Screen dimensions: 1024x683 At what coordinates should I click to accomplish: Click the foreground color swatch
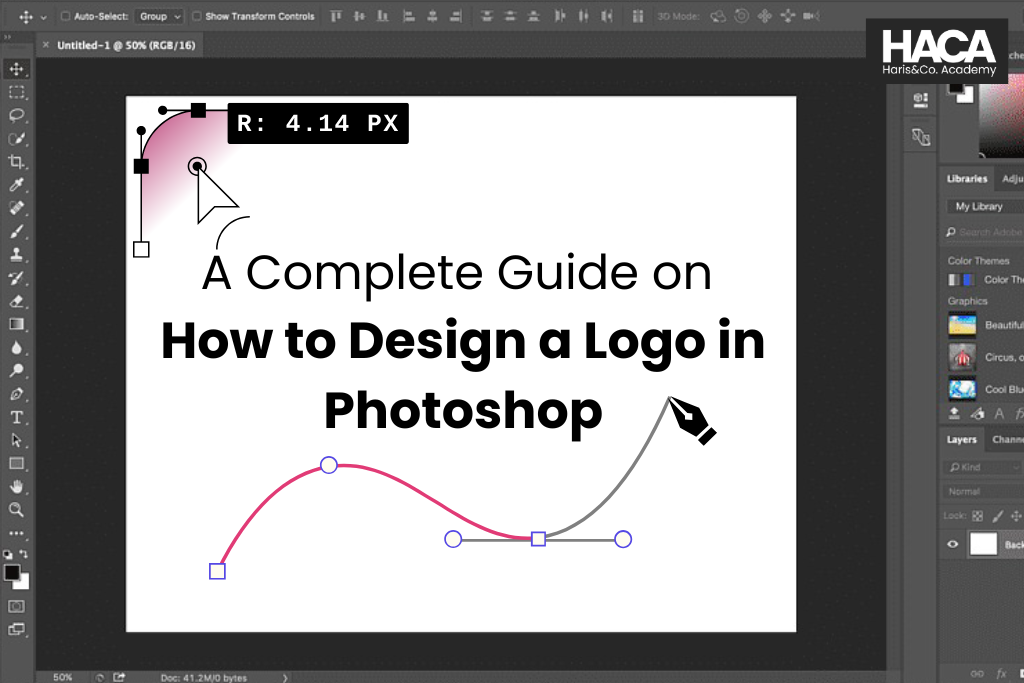tap(13, 573)
